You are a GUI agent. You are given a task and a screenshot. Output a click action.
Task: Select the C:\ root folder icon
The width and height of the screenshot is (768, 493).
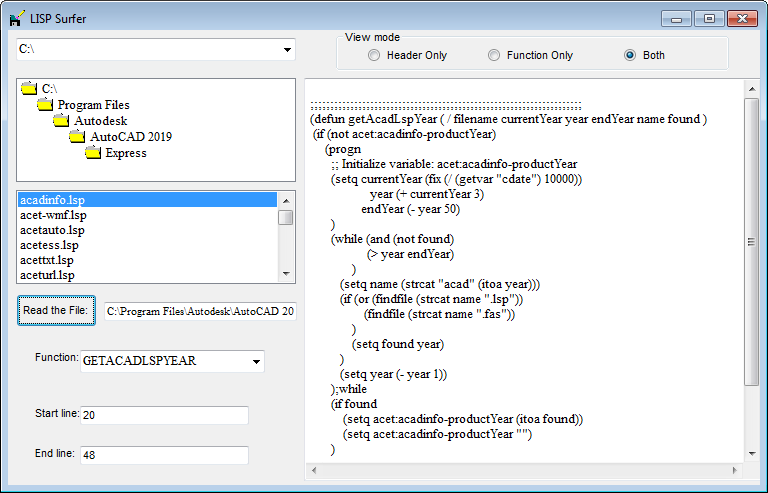coord(29,89)
